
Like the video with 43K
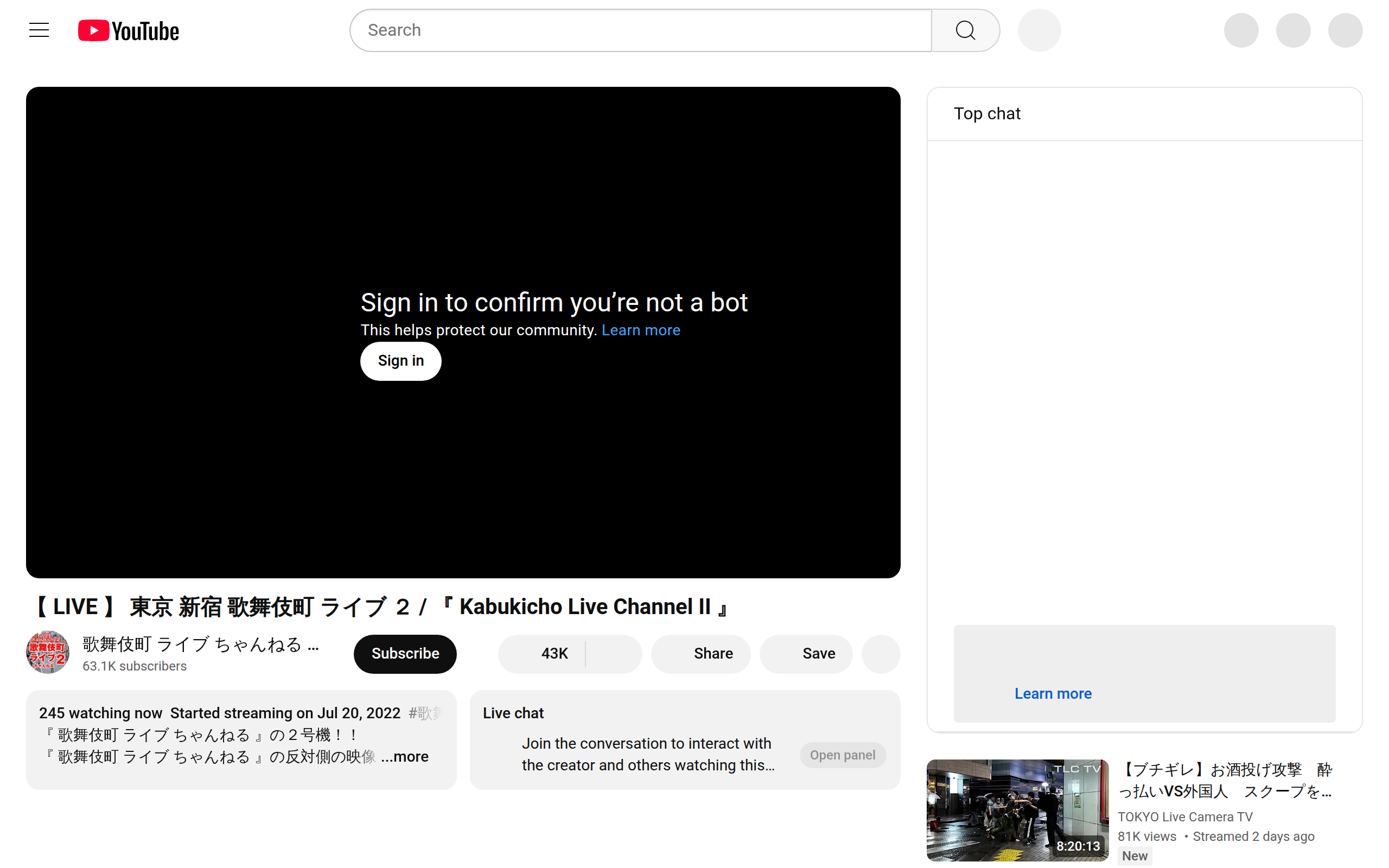(543, 653)
